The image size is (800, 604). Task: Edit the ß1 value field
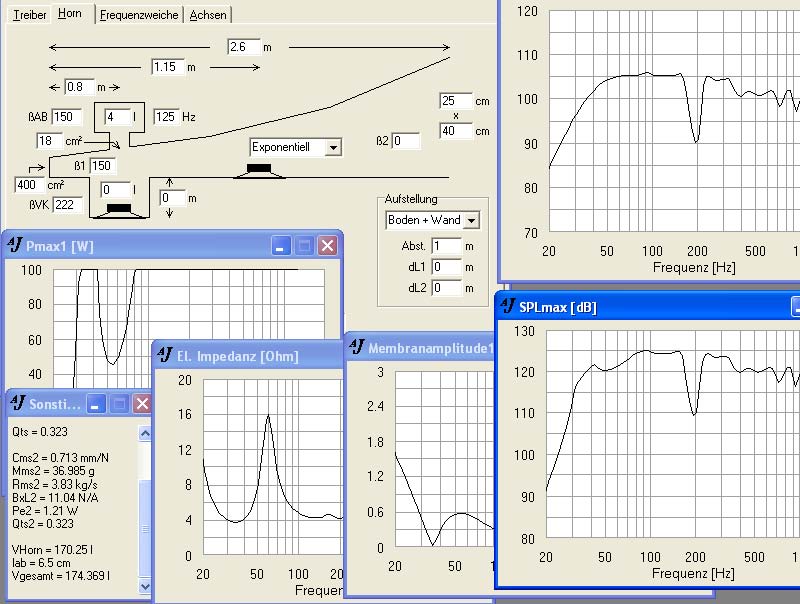[103, 165]
